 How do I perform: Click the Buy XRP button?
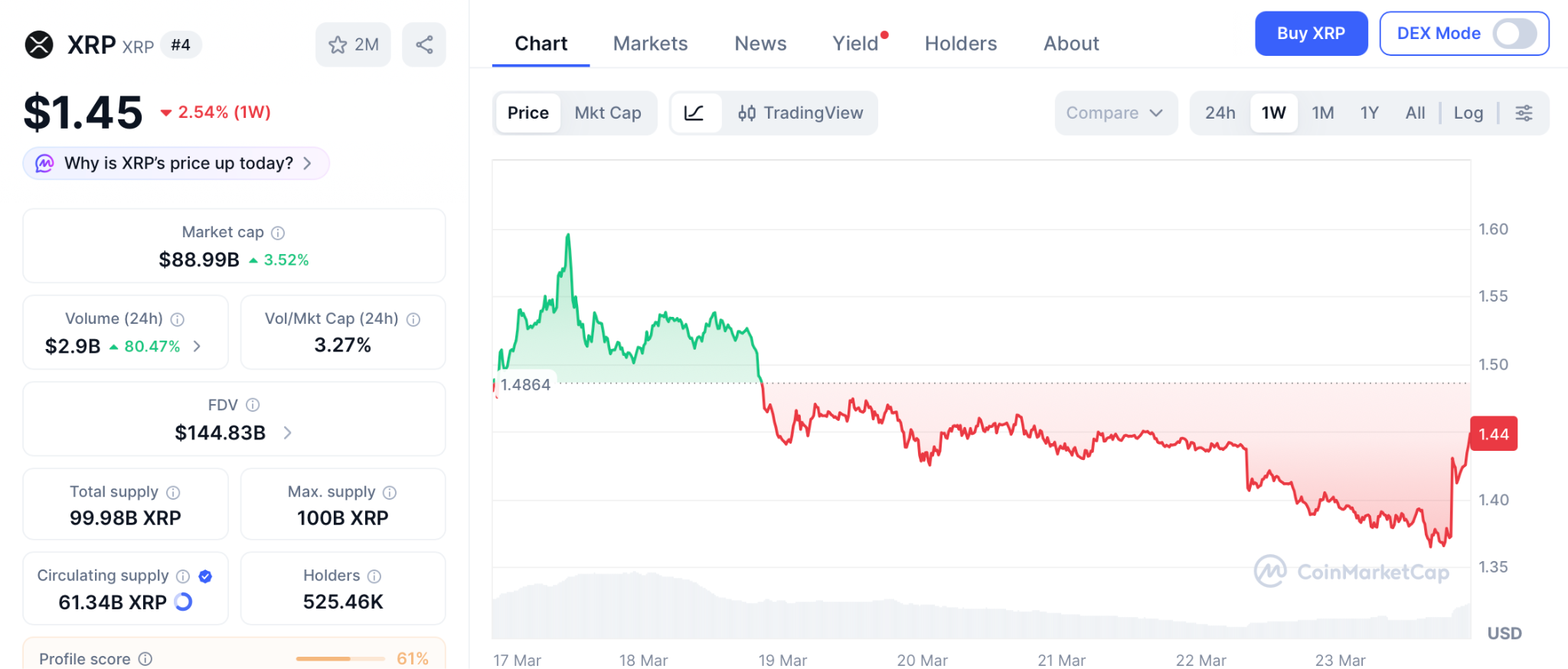(x=1311, y=34)
